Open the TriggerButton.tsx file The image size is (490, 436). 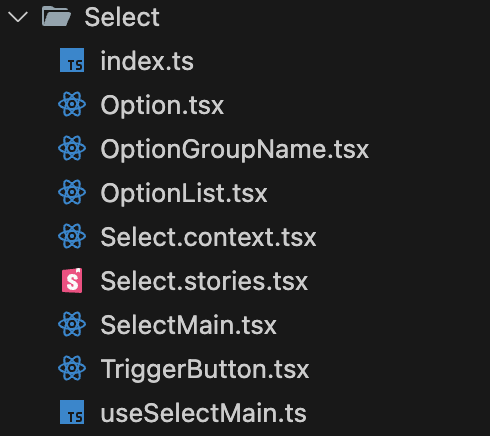tap(205, 370)
